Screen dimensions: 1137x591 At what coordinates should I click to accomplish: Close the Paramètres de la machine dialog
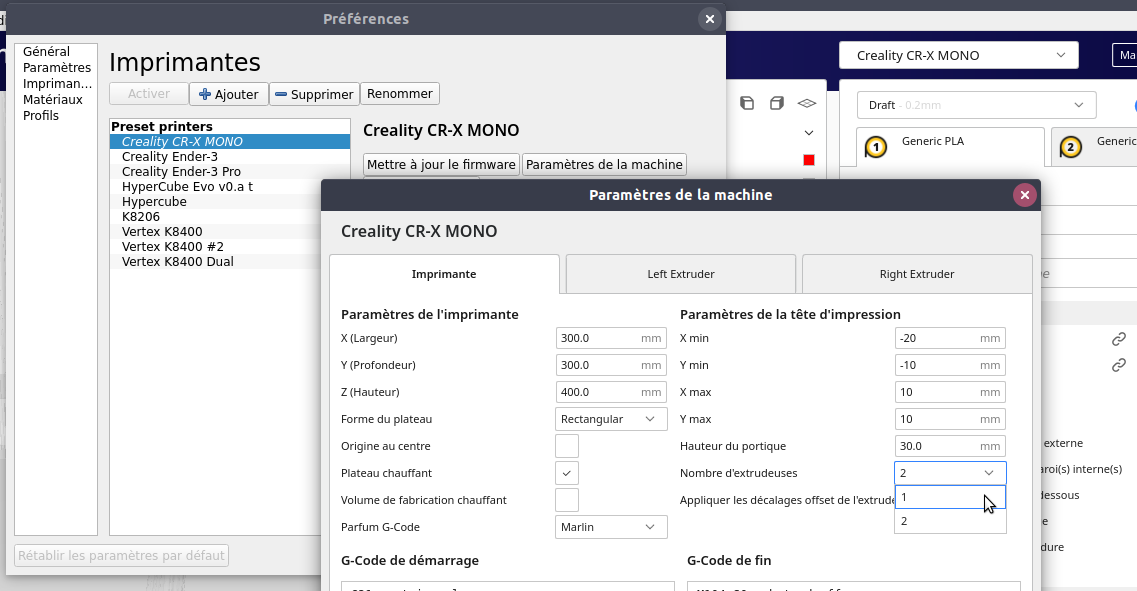(1025, 195)
